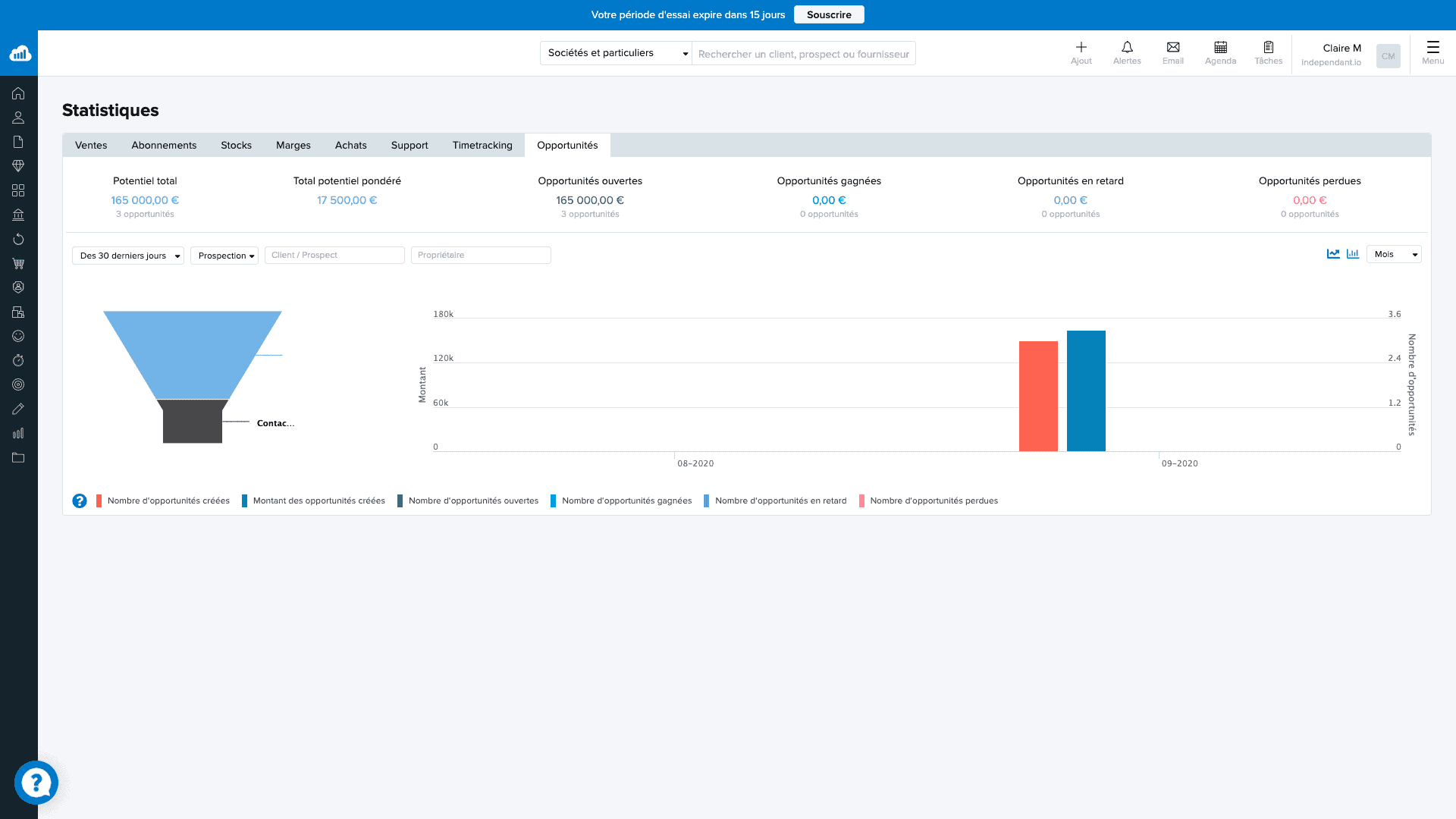
Task: Open the stock boxes icon in sidebar
Action: click(x=18, y=312)
